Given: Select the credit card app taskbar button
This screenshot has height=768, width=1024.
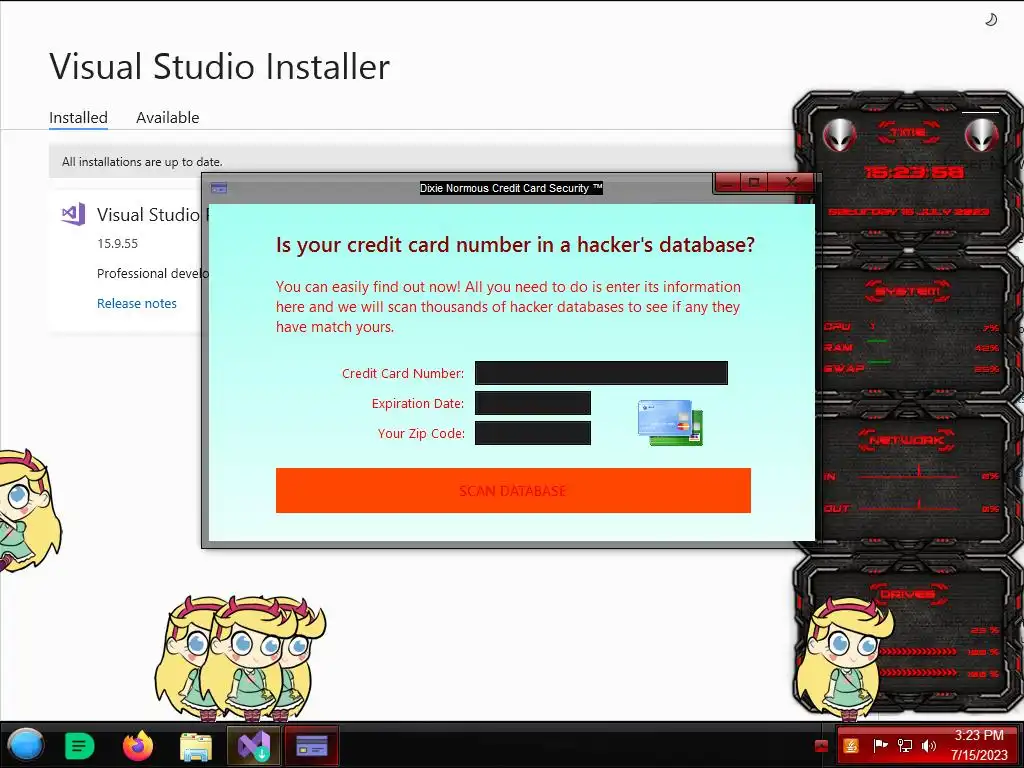Looking at the screenshot, I should [x=312, y=746].
